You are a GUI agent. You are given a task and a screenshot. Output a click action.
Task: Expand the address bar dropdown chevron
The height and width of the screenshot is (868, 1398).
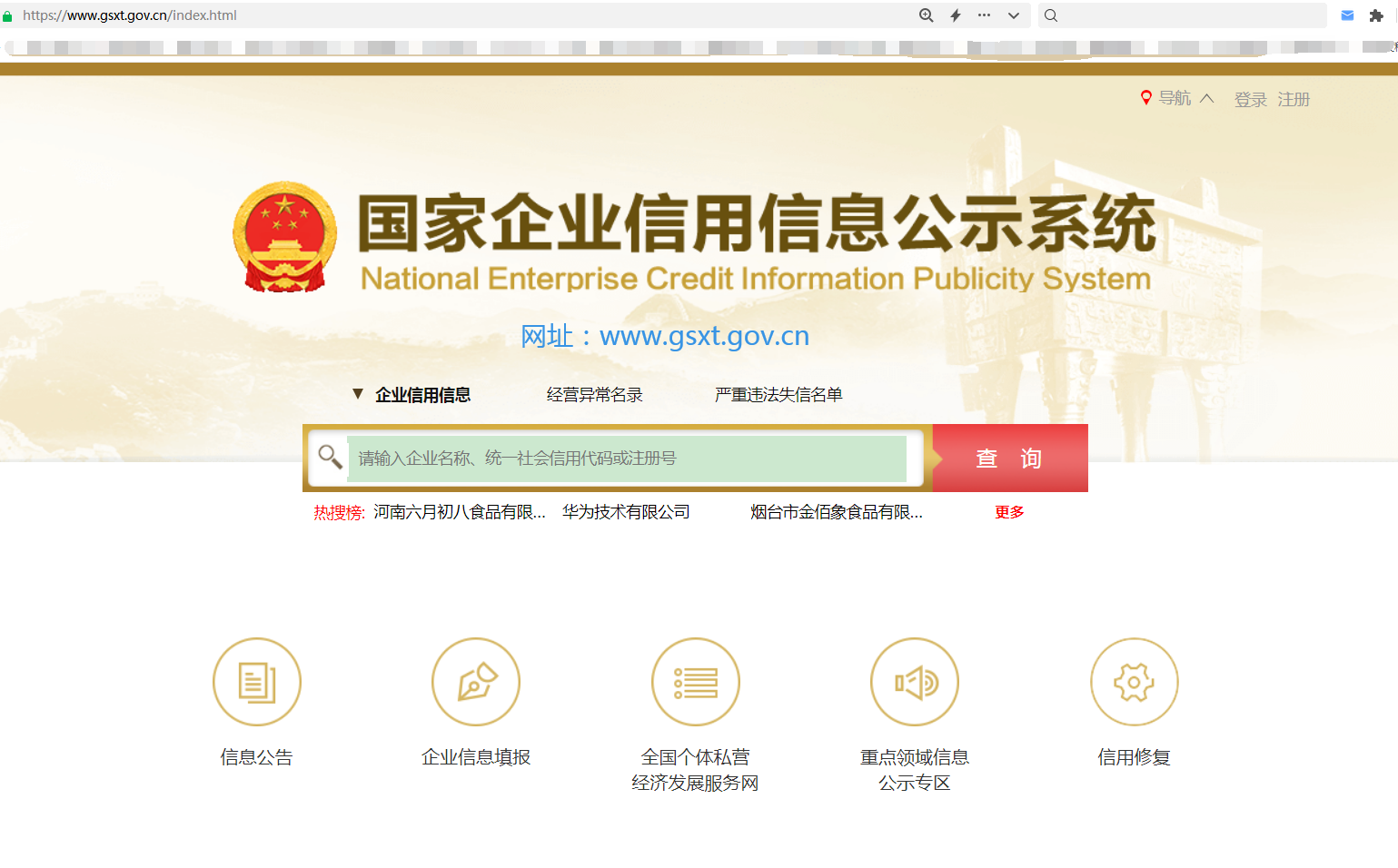pyautogui.click(x=1014, y=15)
